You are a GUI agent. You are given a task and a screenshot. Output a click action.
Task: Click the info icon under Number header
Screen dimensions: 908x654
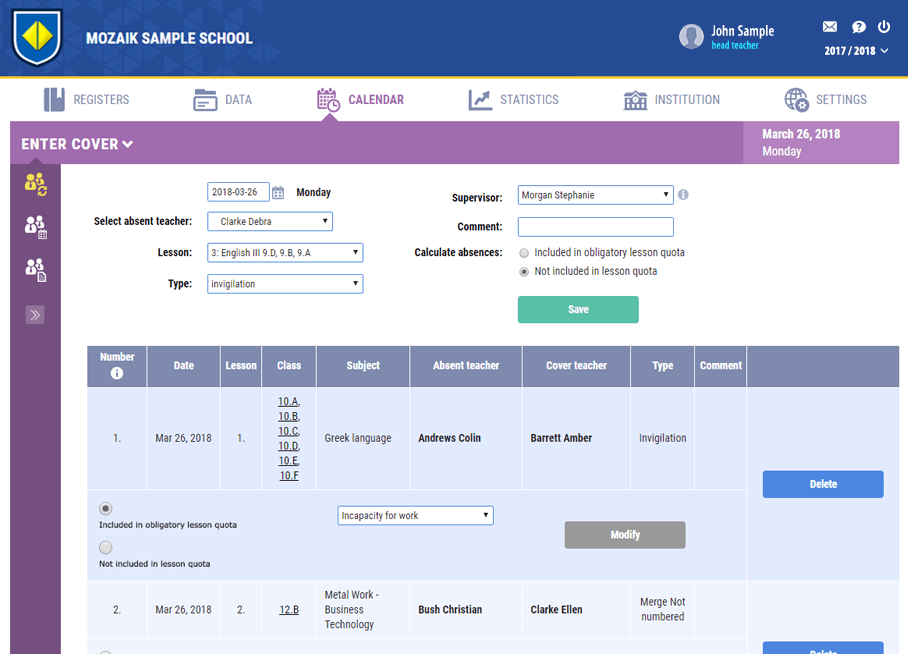(x=117, y=373)
